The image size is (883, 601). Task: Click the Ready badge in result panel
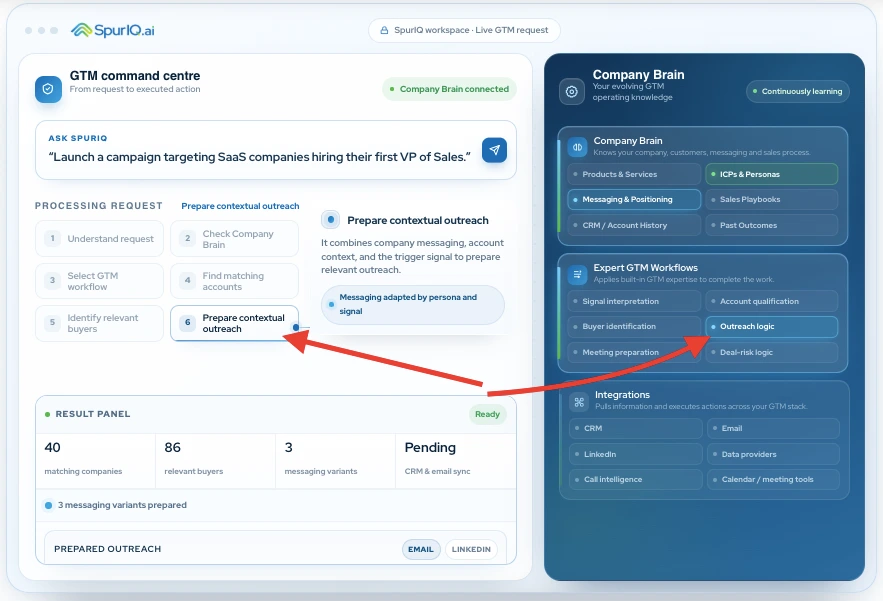487,414
